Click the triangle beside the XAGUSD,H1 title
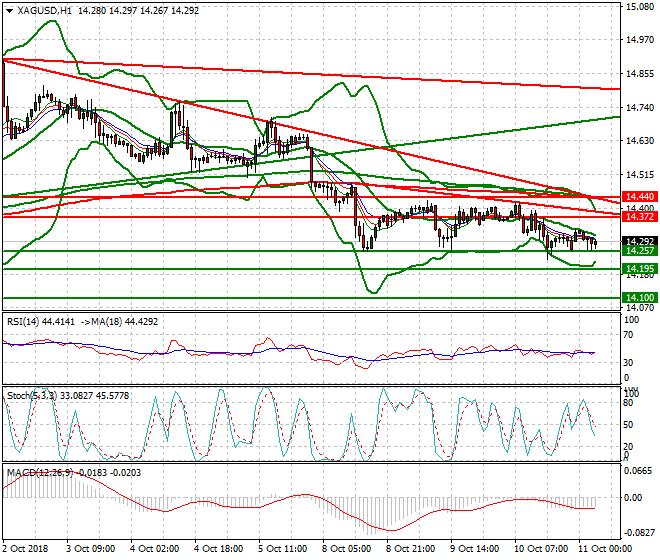 (x=9, y=11)
